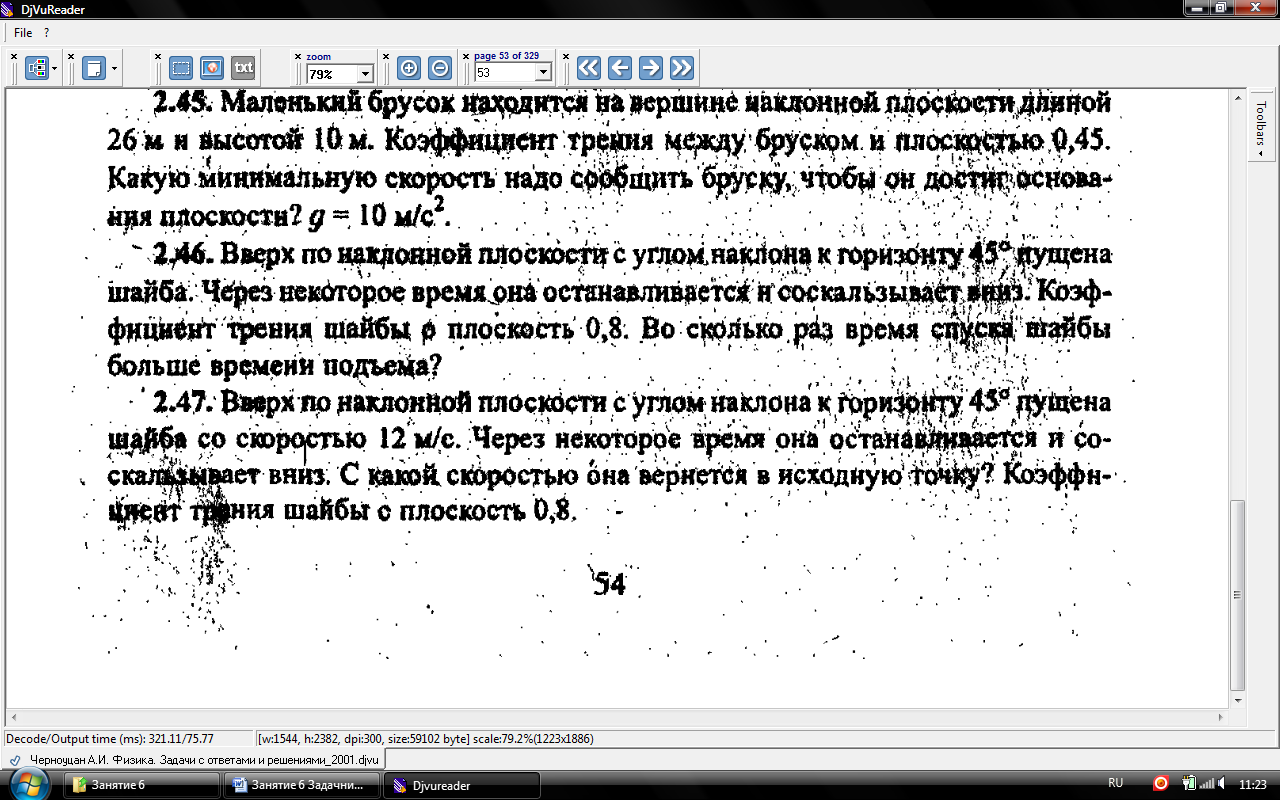The width and height of the screenshot is (1280, 800).
Task: Click the red circular tray icon
Action: [x=1161, y=783]
